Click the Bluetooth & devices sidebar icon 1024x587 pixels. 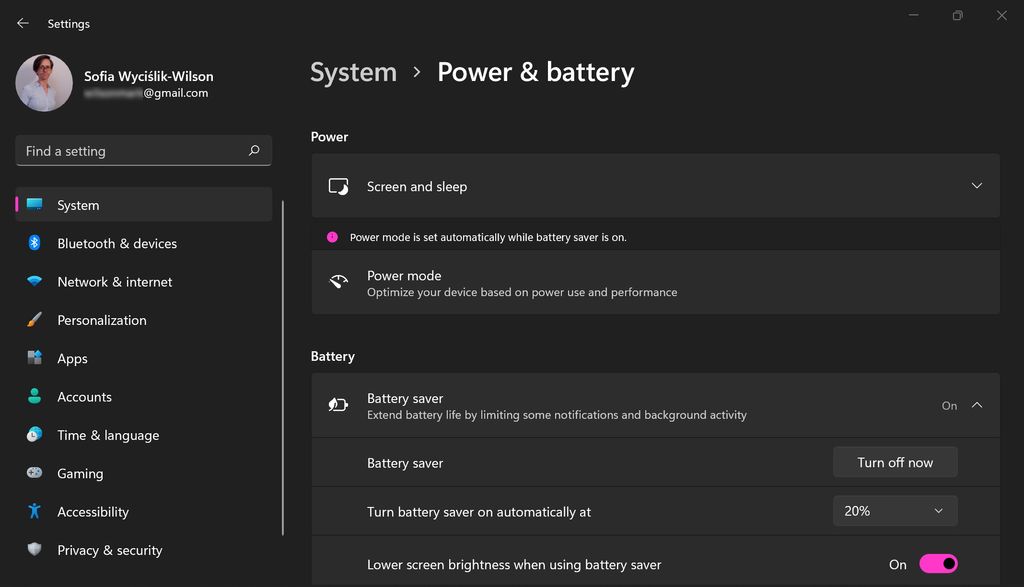click(x=35, y=243)
